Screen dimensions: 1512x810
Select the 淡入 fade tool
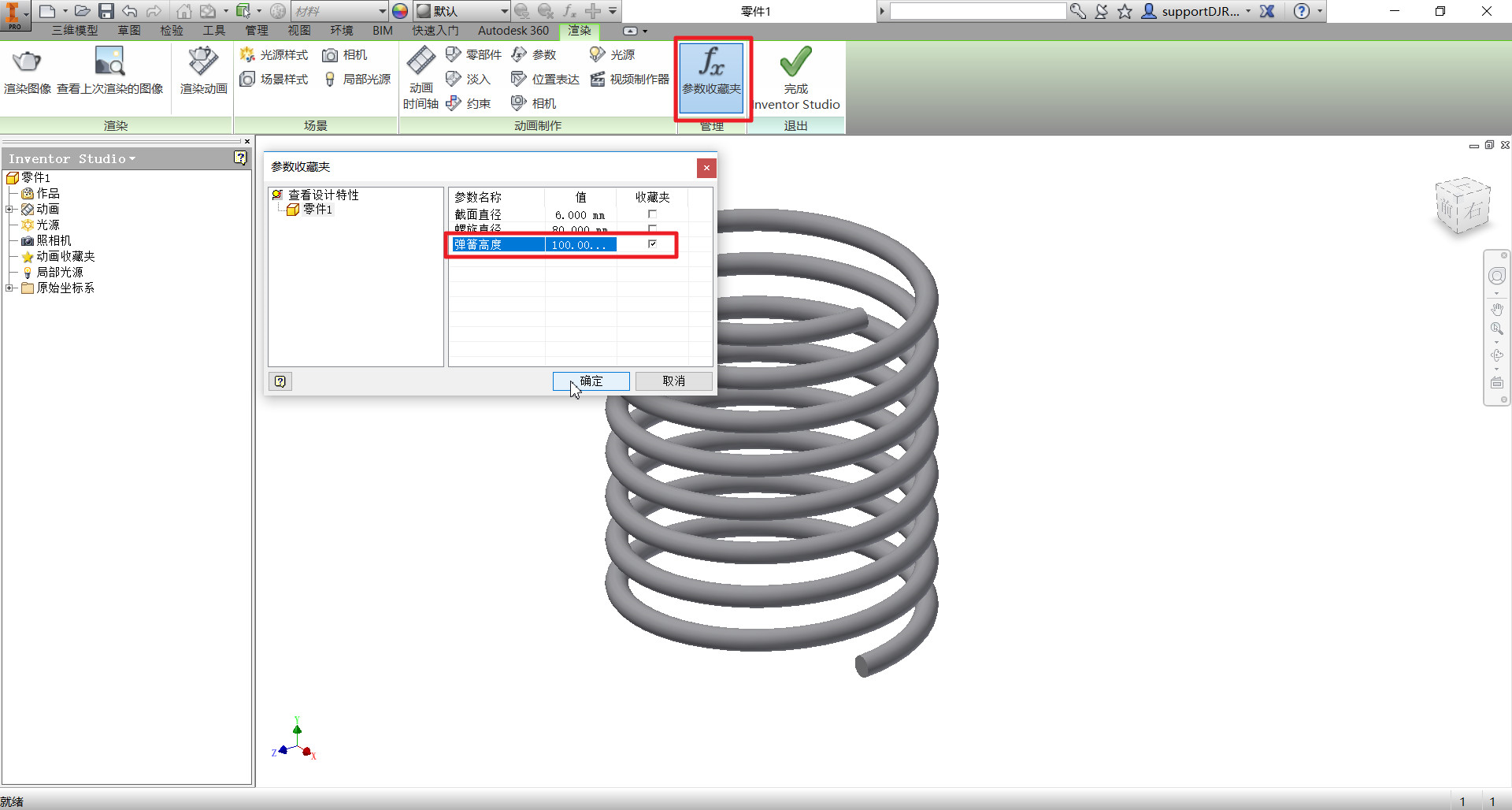click(x=468, y=79)
